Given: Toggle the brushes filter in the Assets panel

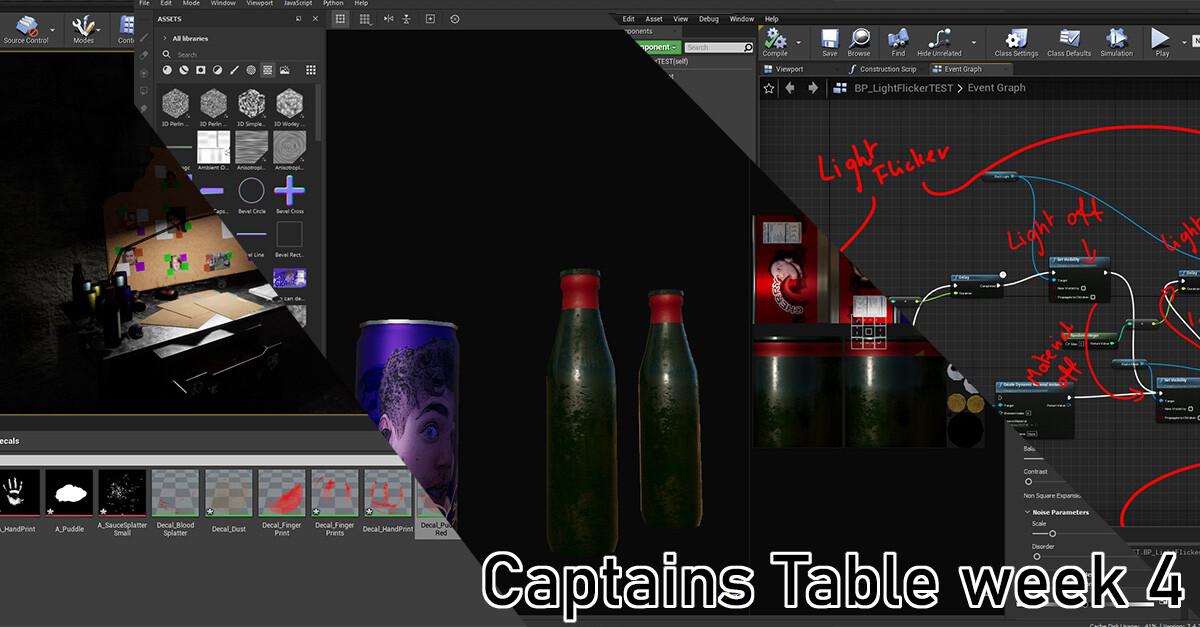Looking at the screenshot, I should (x=234, y=69).
